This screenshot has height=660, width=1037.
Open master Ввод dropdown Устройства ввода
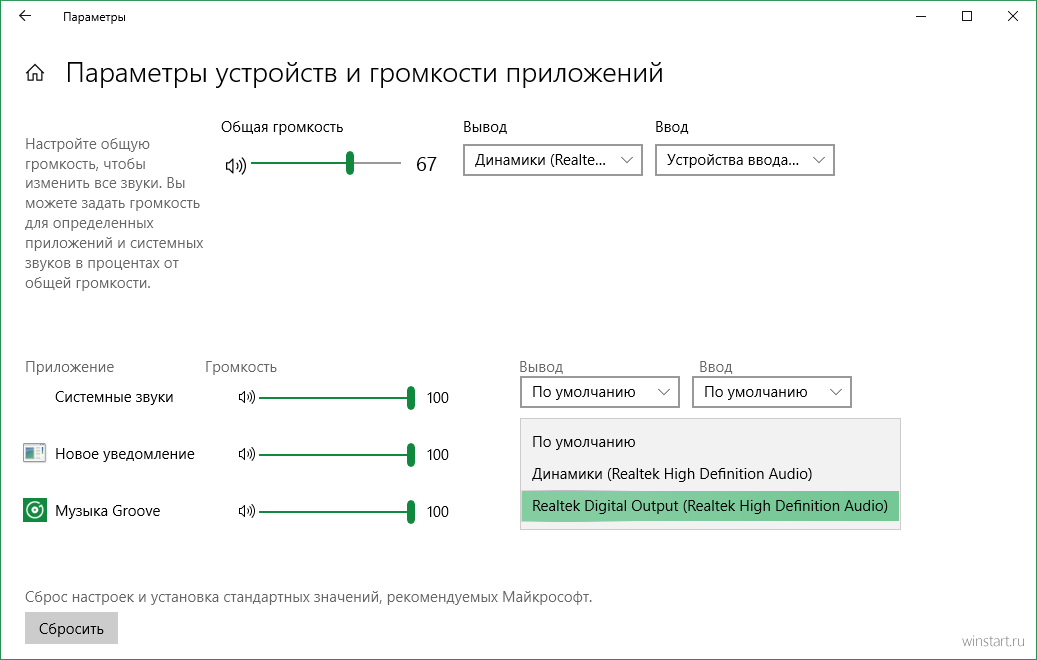tap(745, 160)
